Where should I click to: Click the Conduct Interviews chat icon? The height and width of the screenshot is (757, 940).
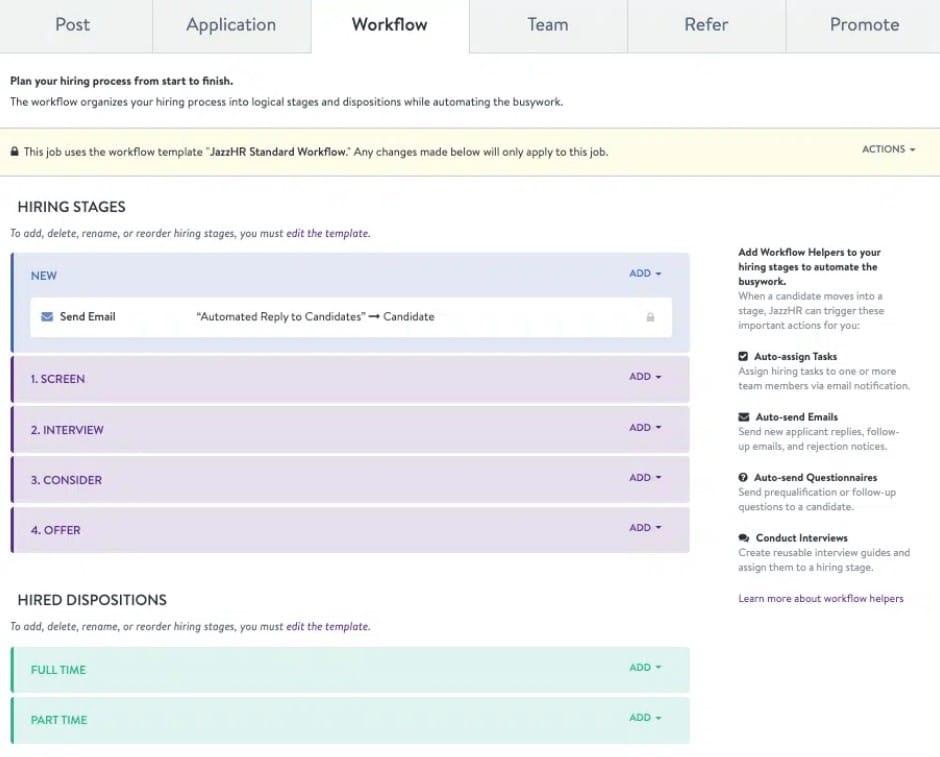click(x=744, y=538)
